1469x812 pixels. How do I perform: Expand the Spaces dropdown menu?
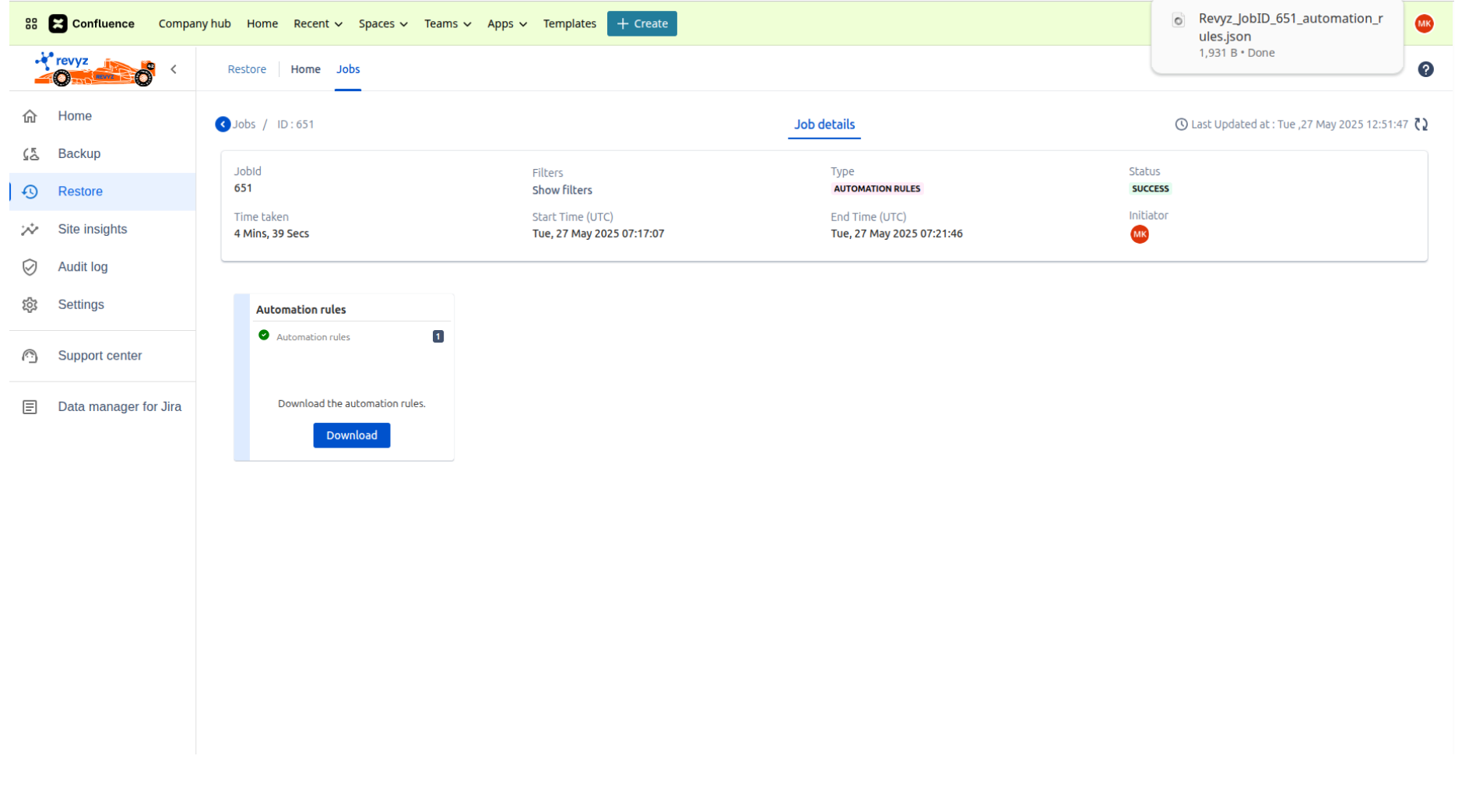(x=383, y=23)
